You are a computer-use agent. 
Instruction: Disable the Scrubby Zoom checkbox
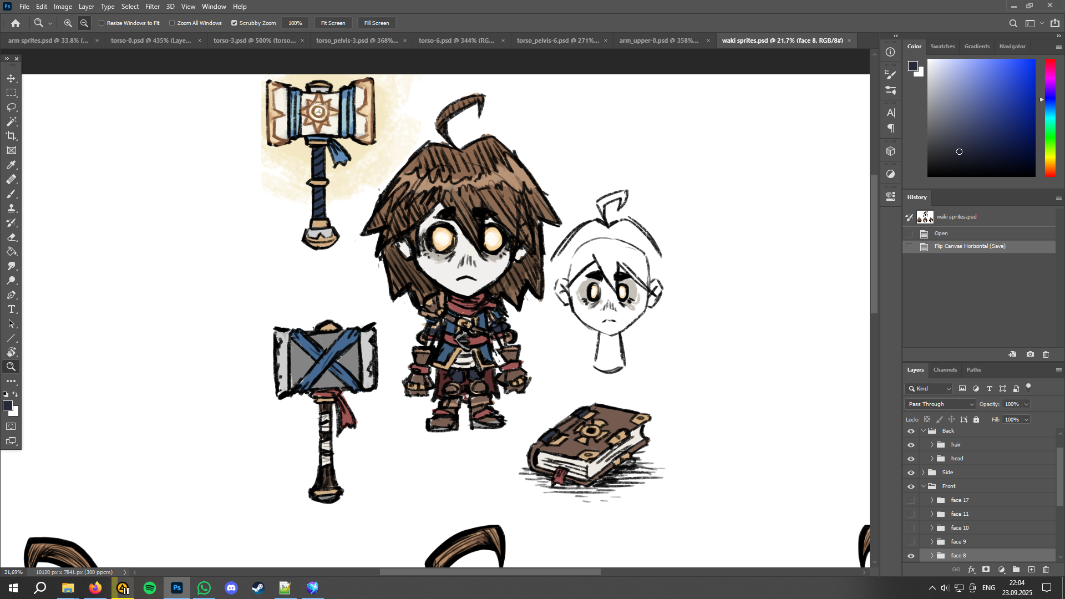(234, 22)
